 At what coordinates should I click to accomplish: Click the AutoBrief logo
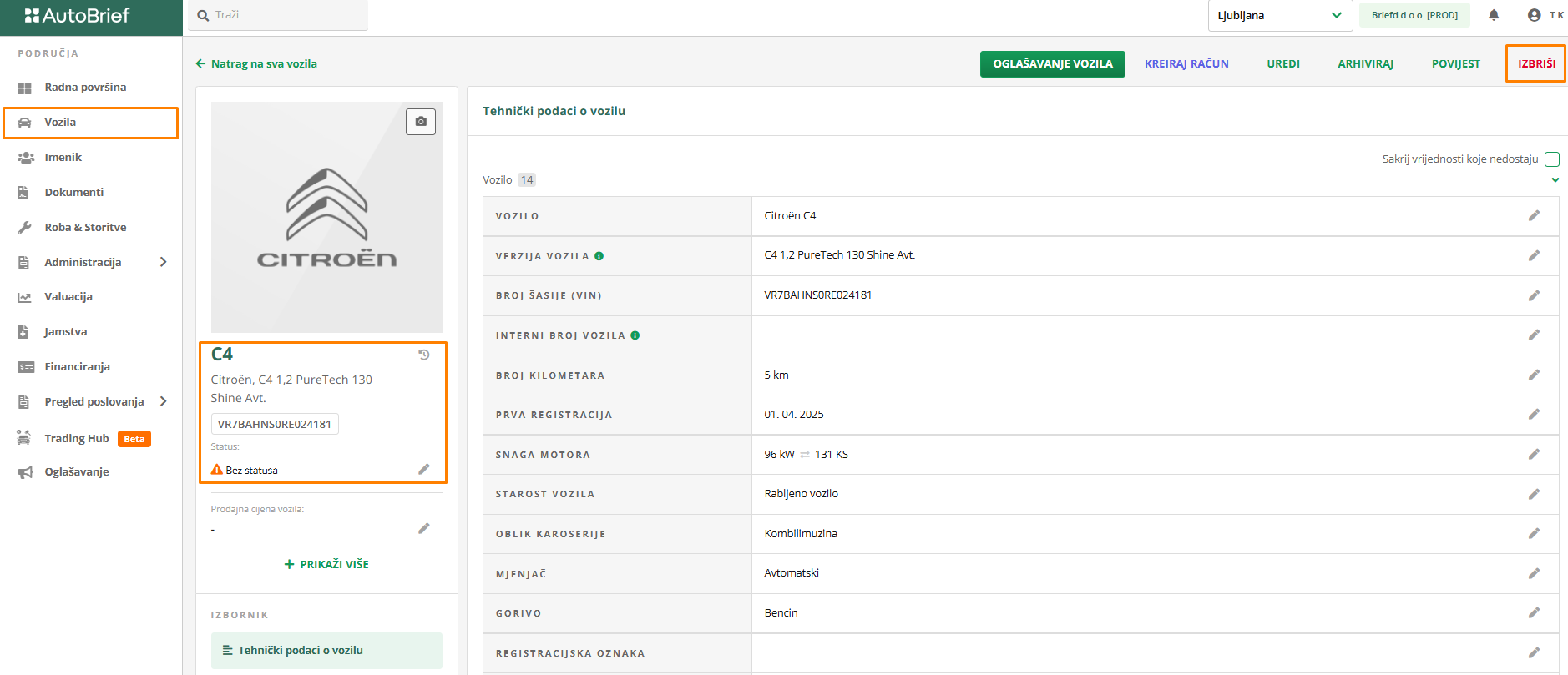click(x=78, y=15)
